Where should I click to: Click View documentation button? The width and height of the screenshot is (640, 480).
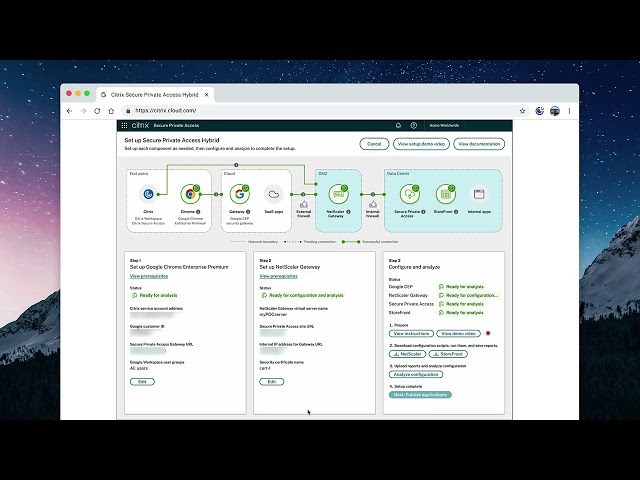click(479, 144)
